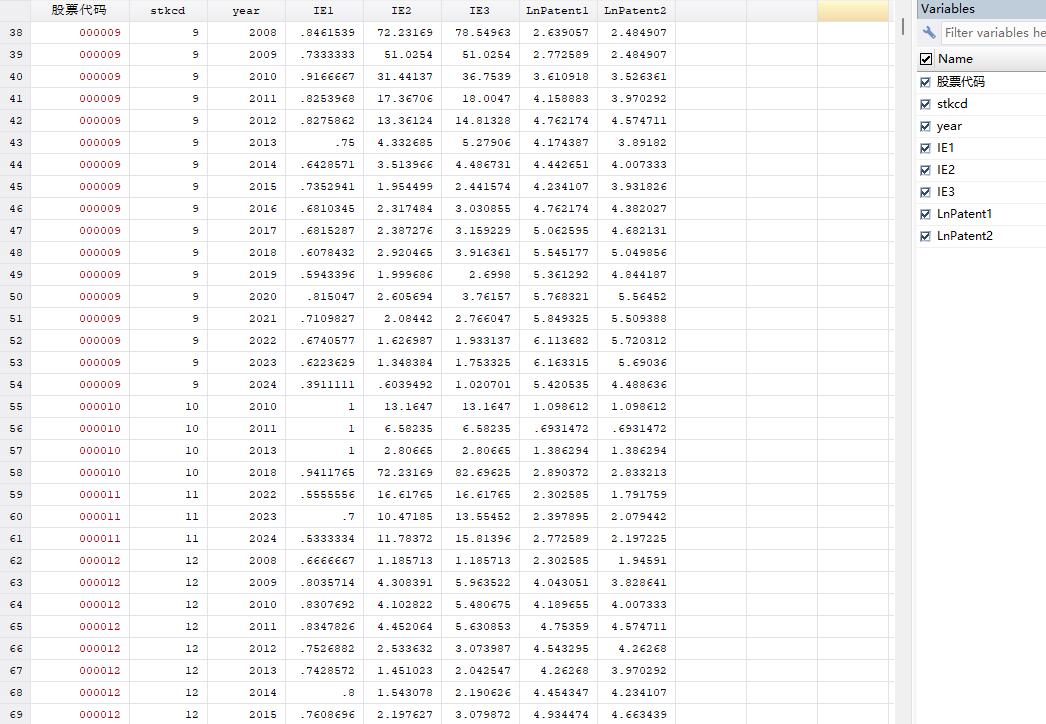The width and height of the screenshot is (1046, 724).
Task: Click the Variables panel title bar
Action: 981,9
